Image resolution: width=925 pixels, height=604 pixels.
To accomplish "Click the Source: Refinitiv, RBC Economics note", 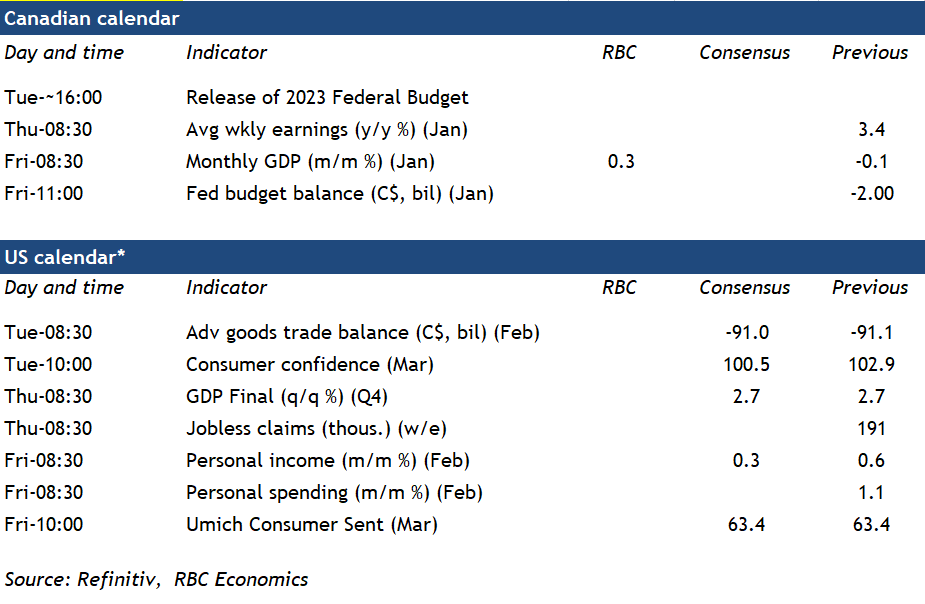I will click(157, 580).
